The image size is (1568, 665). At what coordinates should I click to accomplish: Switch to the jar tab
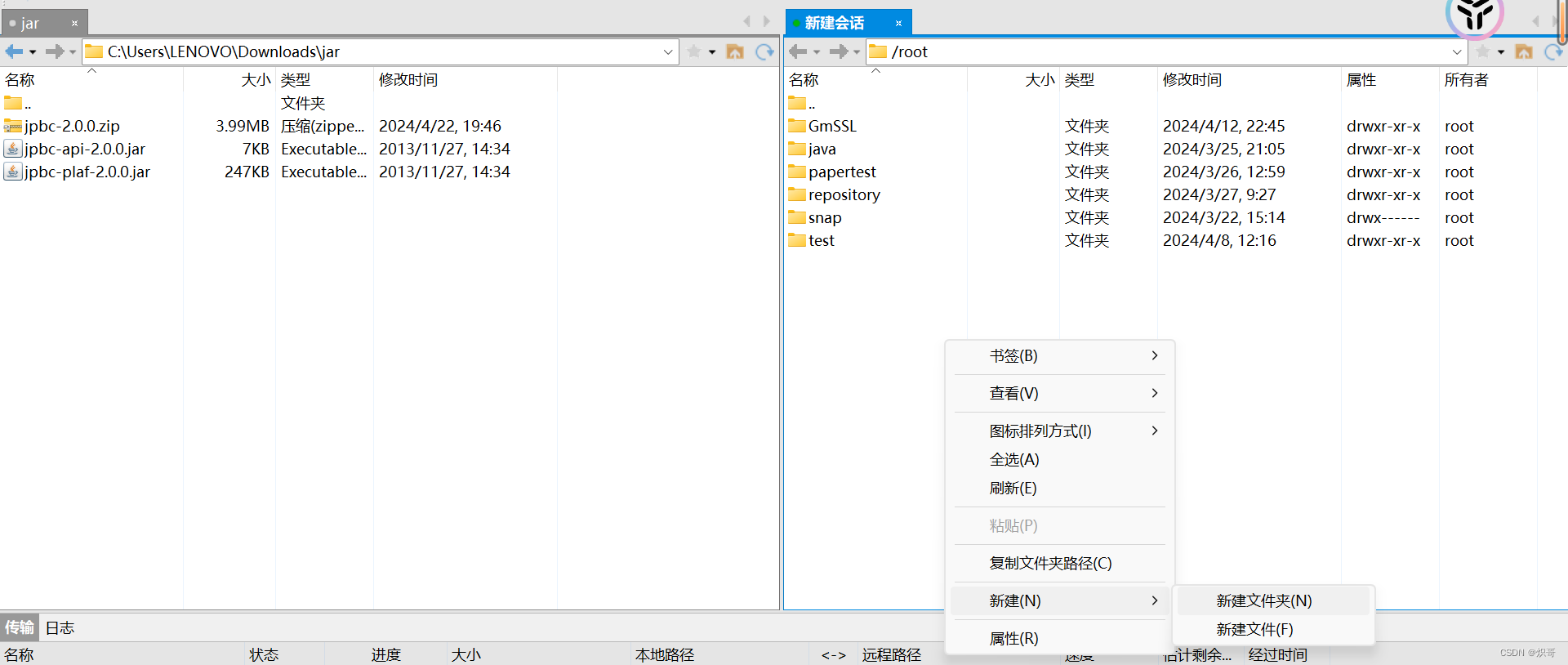44,23
